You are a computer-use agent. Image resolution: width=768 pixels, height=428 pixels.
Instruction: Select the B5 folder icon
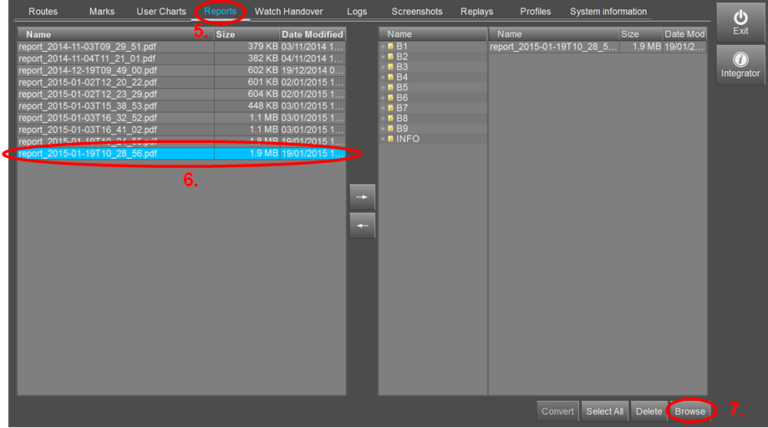390,88
